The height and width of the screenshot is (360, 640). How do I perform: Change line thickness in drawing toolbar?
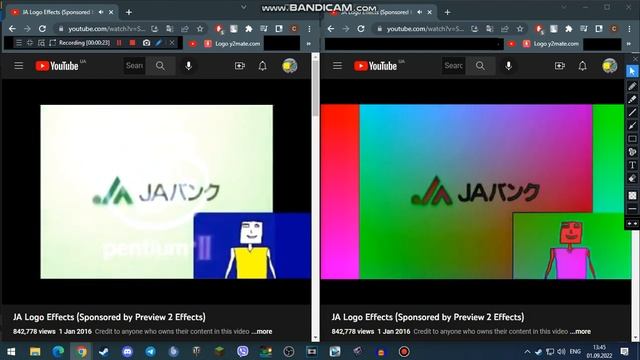click(x=632, y=209)
